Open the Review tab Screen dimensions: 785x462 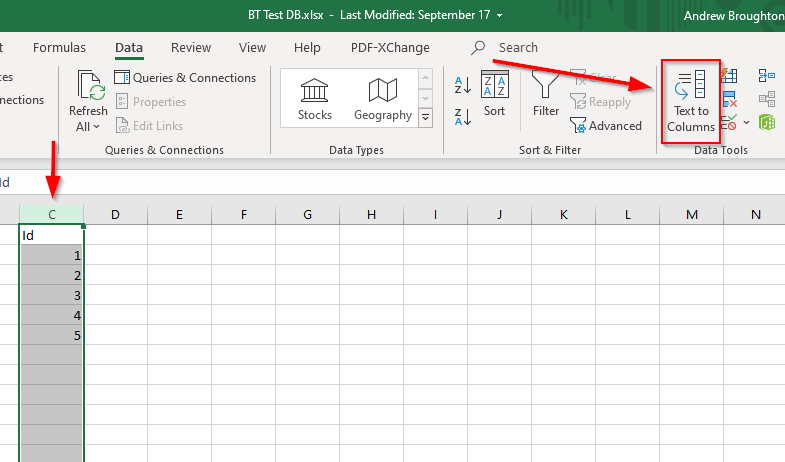[191, 48]
